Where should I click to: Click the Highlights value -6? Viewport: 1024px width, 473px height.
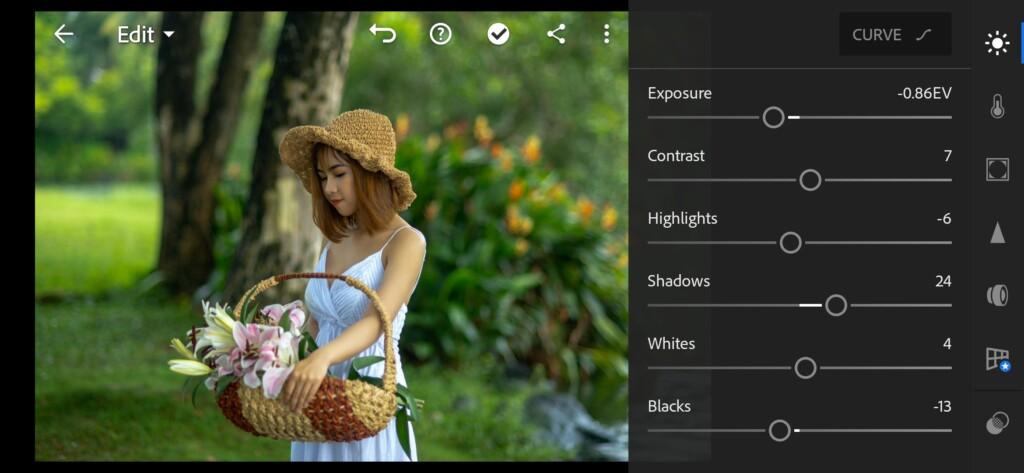(944, 219)
